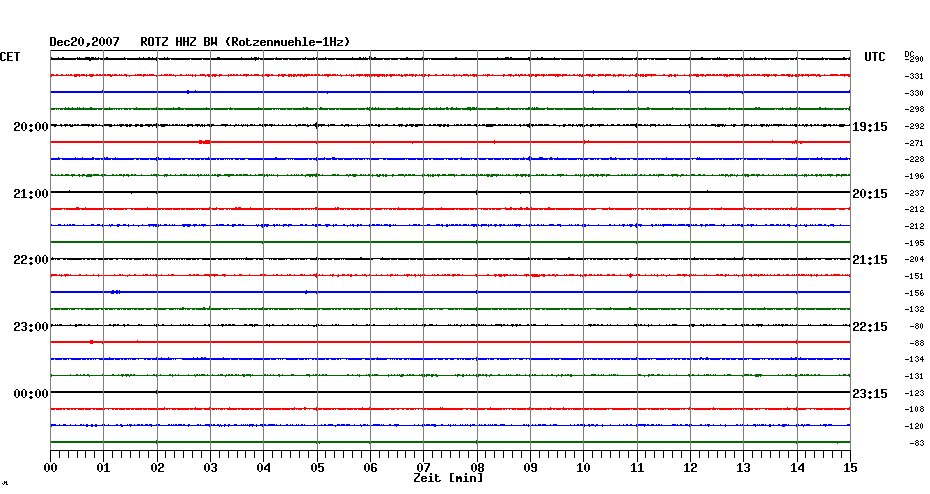
Task: Click DC offset value -156
Action: [x=914, y=293]
